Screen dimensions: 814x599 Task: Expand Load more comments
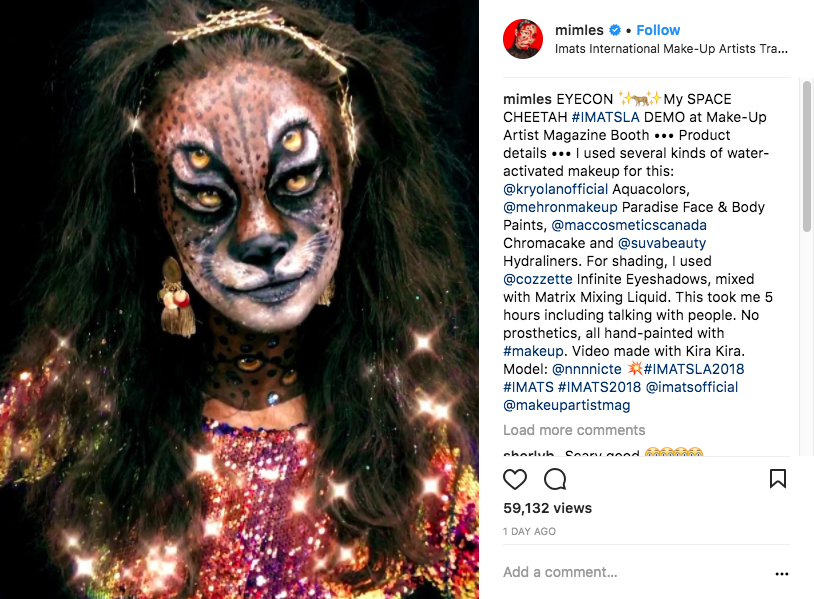[x=574, y=430]
